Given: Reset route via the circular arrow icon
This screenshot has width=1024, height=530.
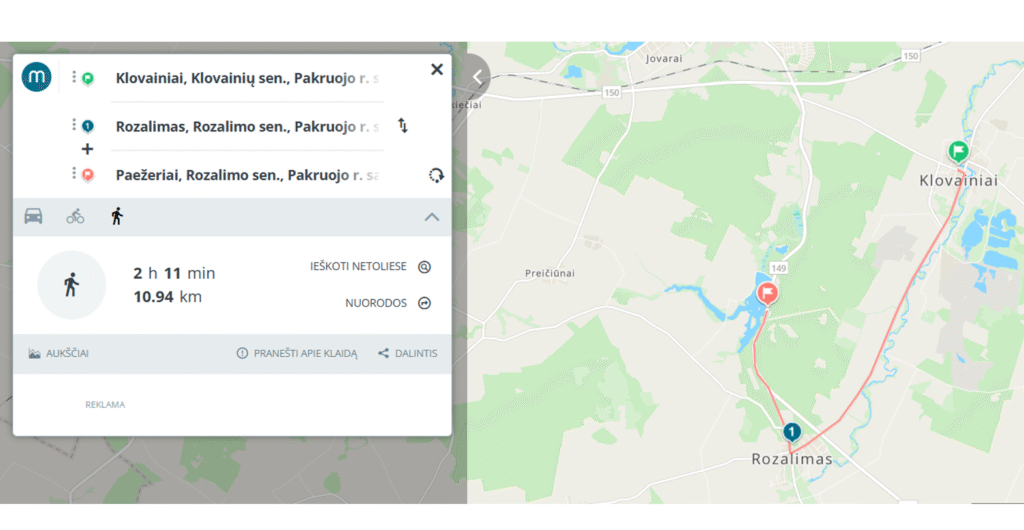Looking at the screenshot, I should pyautogui.click(x=436, y=175).
